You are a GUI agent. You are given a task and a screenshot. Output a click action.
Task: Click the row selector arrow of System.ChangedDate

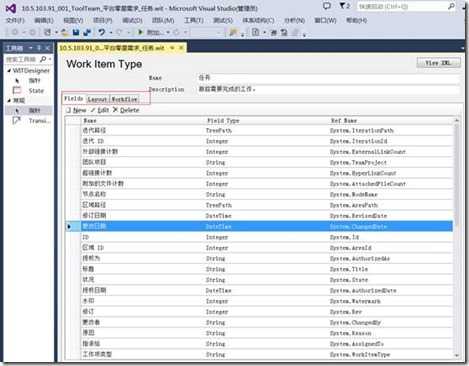[x=69, y=226]
